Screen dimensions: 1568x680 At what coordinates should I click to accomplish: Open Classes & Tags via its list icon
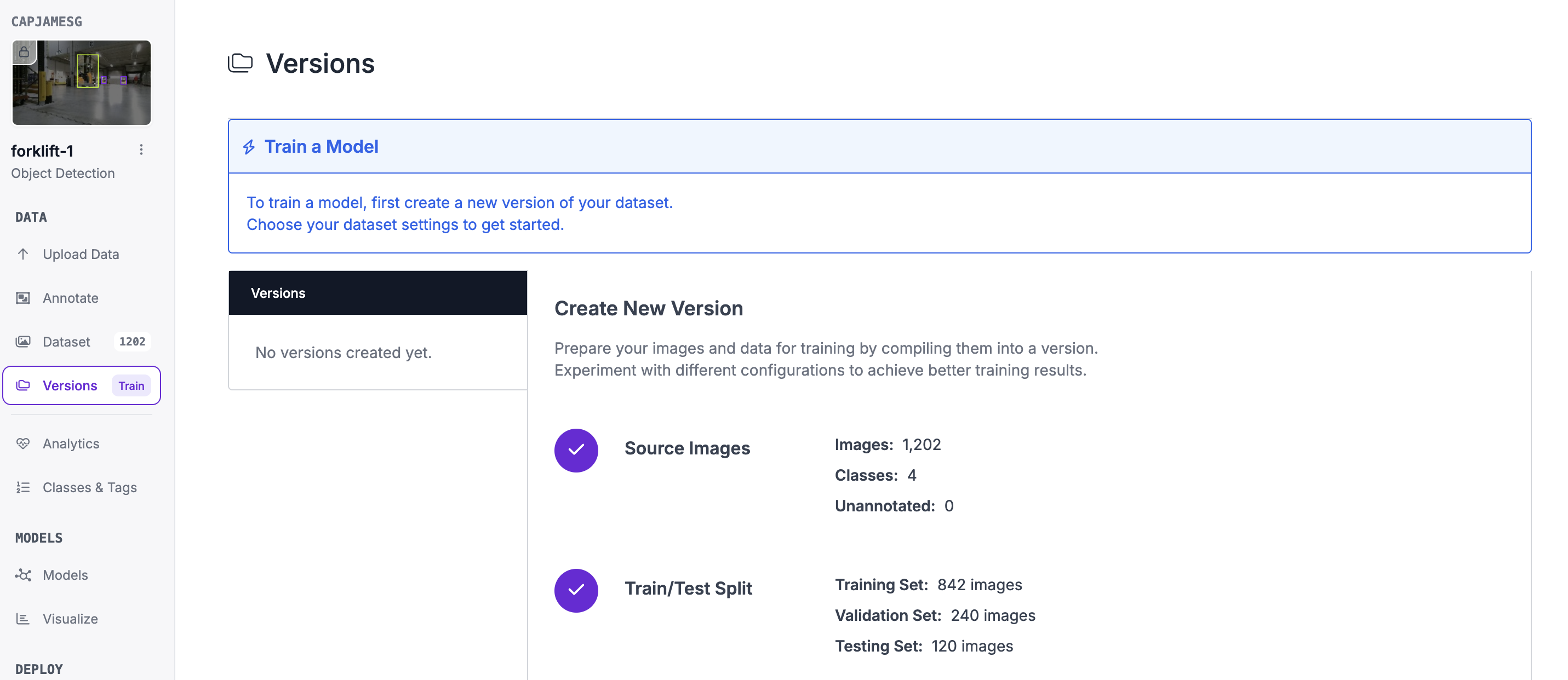point(23,487)
